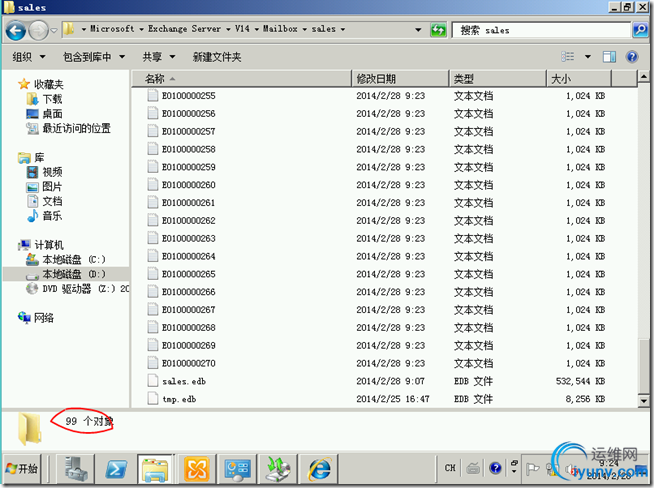Open the control panel style taskbar icon

pyautogui.click(x=237, y=468)
